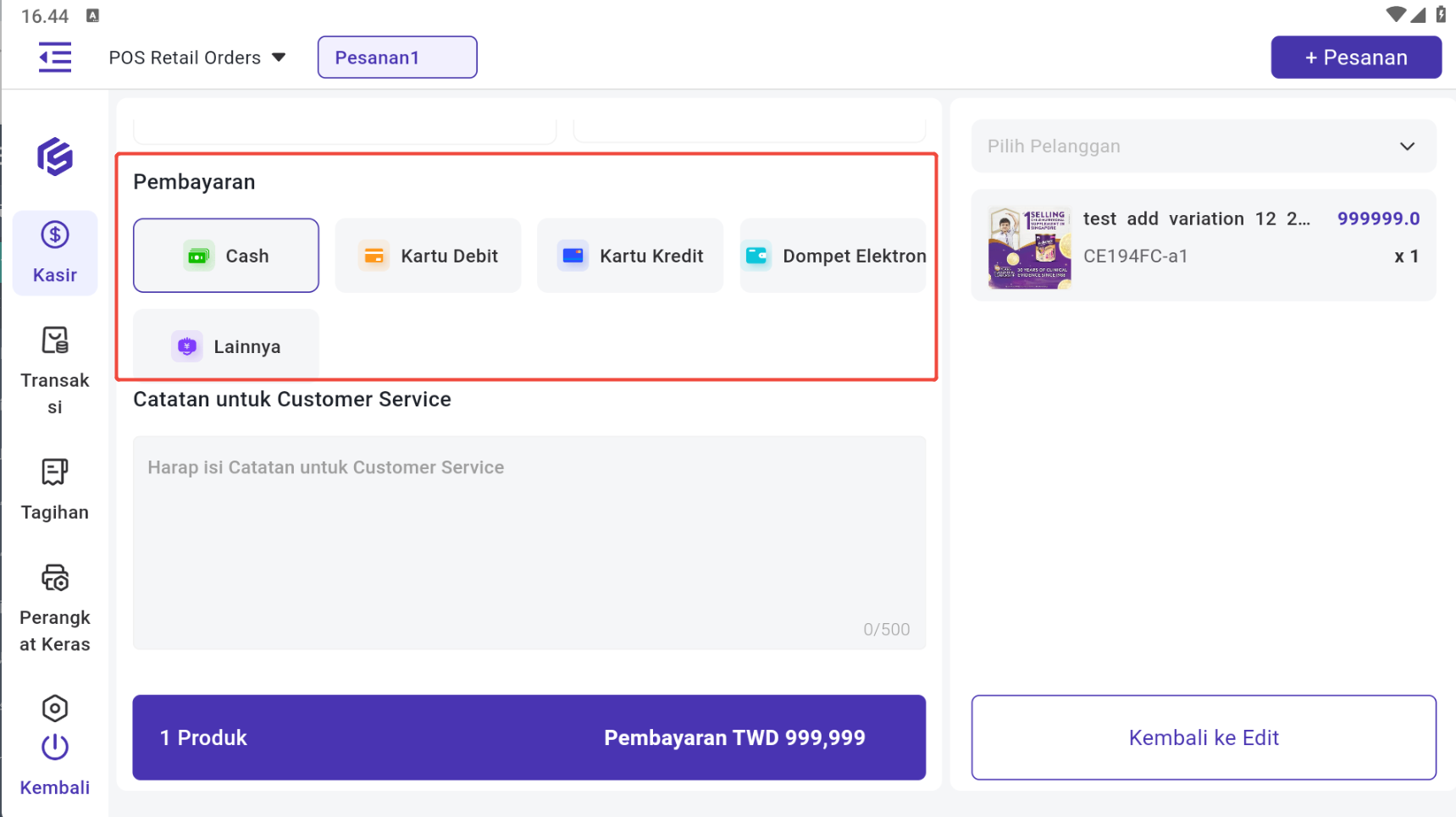
Task: Switch to Pesanan1 tab
Action: click(396, 58)
